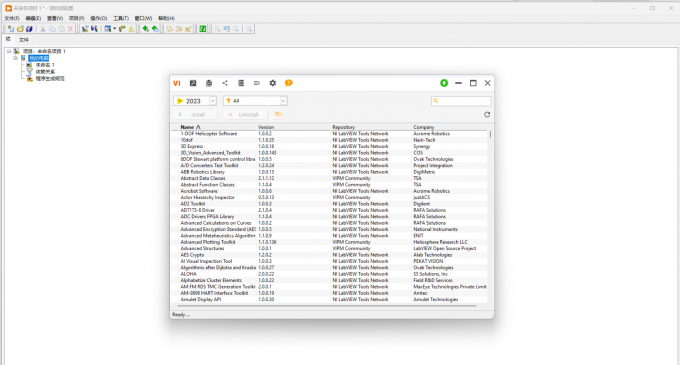Select 依赖关系 in project tree

tap(45, 72)
